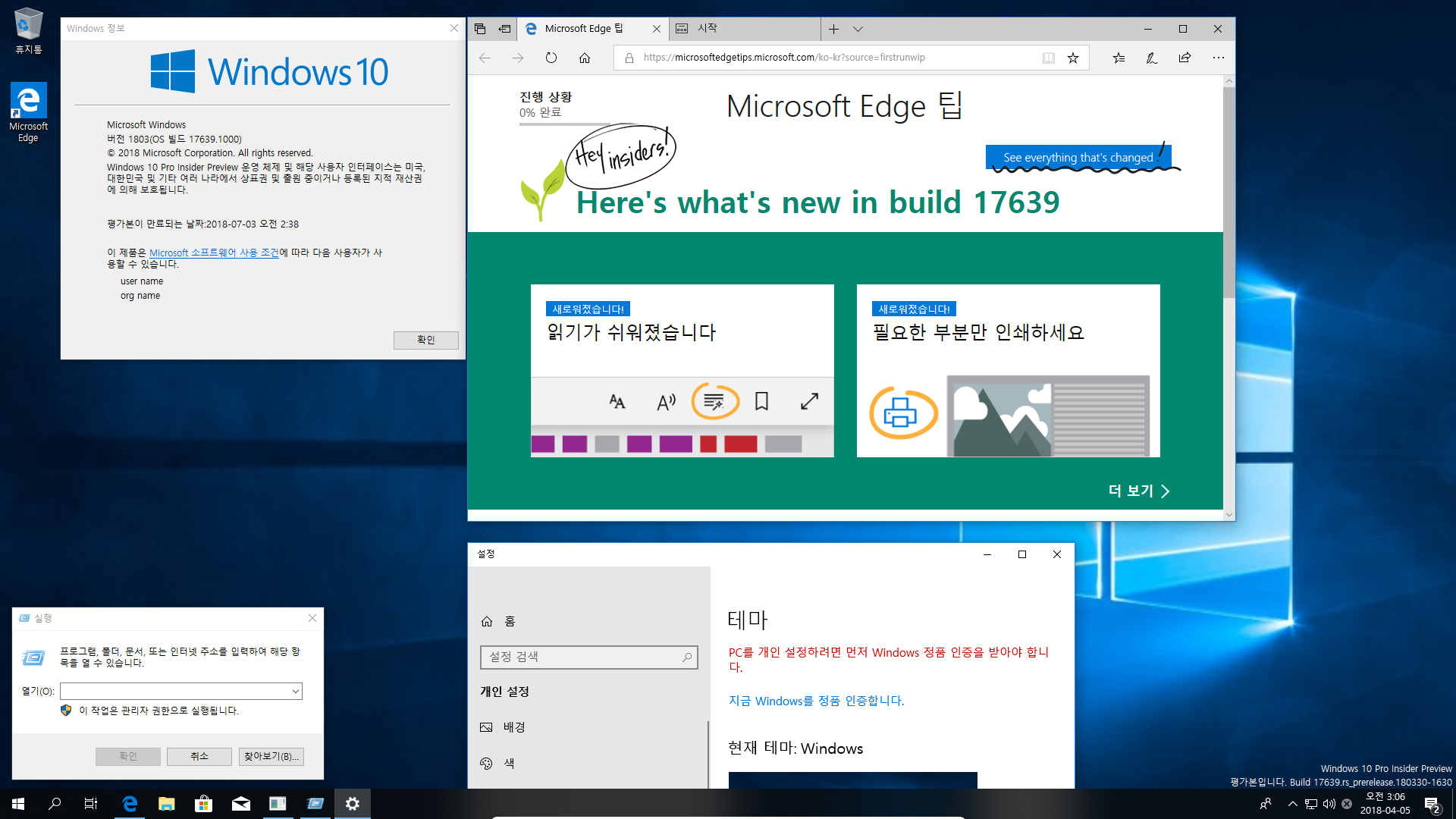Viewport: 1456px width, 819px height.
Task: Click the Edge back navigation arrow
Action: pos(485,58)
